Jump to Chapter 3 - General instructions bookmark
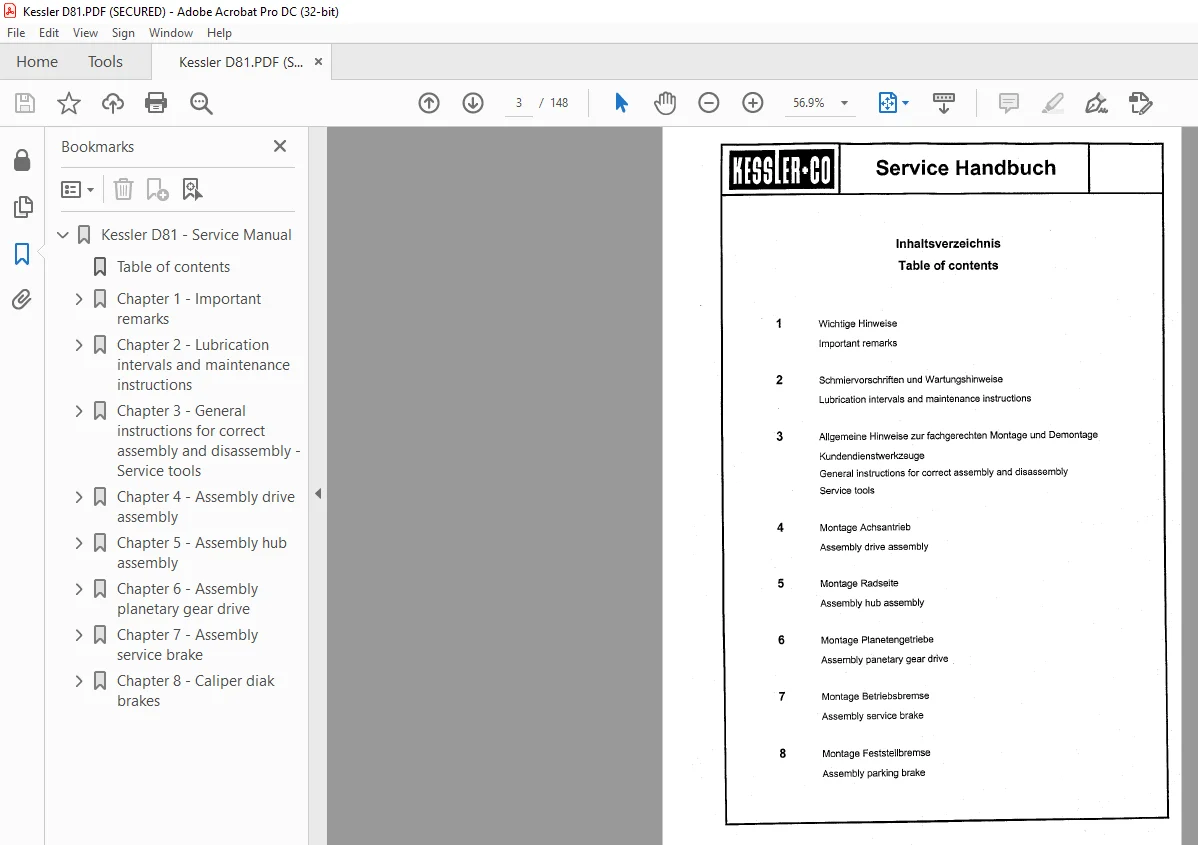 click(209, 441)
